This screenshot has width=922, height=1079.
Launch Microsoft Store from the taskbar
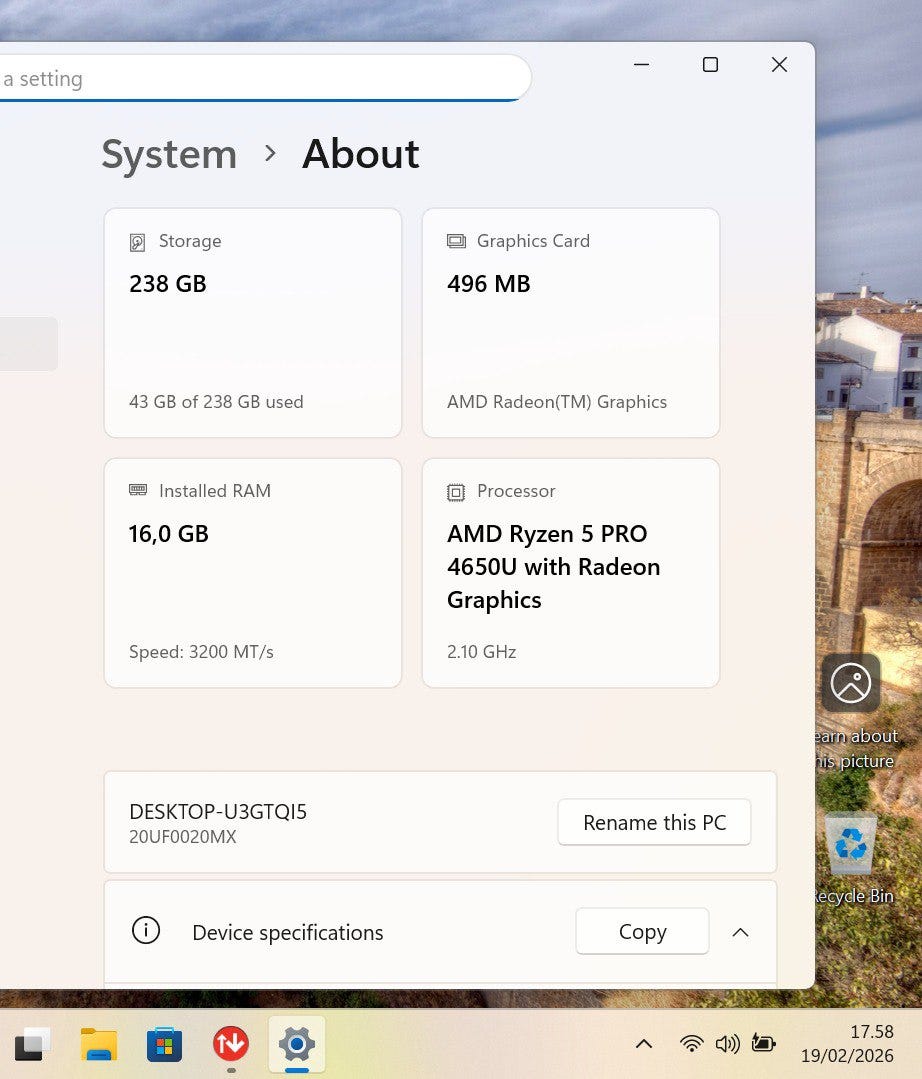tap(165, 1045)
